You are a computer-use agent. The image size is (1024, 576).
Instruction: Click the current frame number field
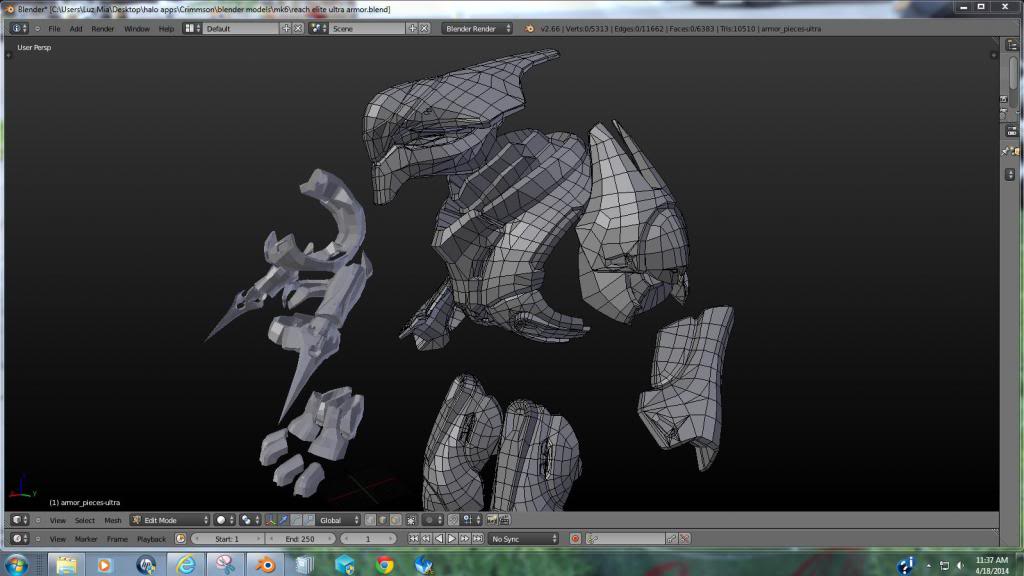[x=368, y=539]
